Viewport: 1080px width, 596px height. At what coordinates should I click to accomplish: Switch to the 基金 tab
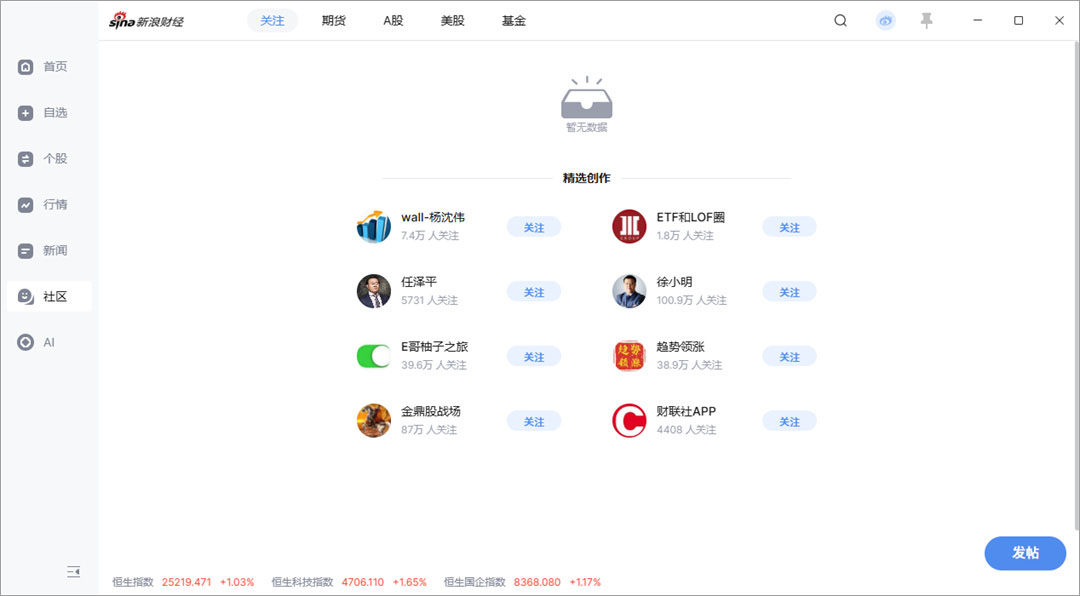514,21
